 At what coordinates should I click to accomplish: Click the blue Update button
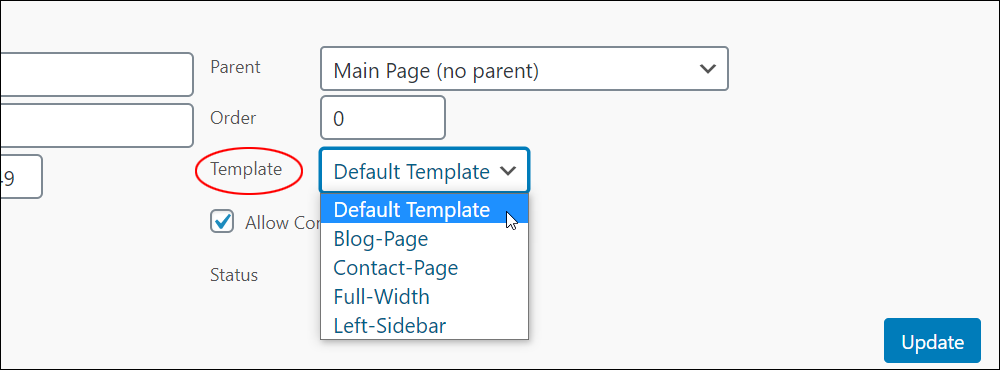coord(932,341)
